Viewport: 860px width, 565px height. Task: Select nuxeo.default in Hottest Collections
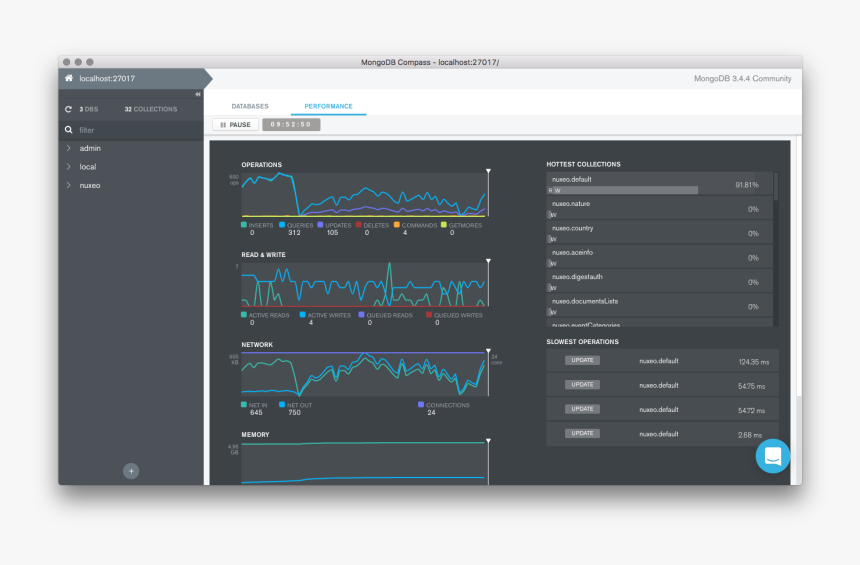(659, 184)
